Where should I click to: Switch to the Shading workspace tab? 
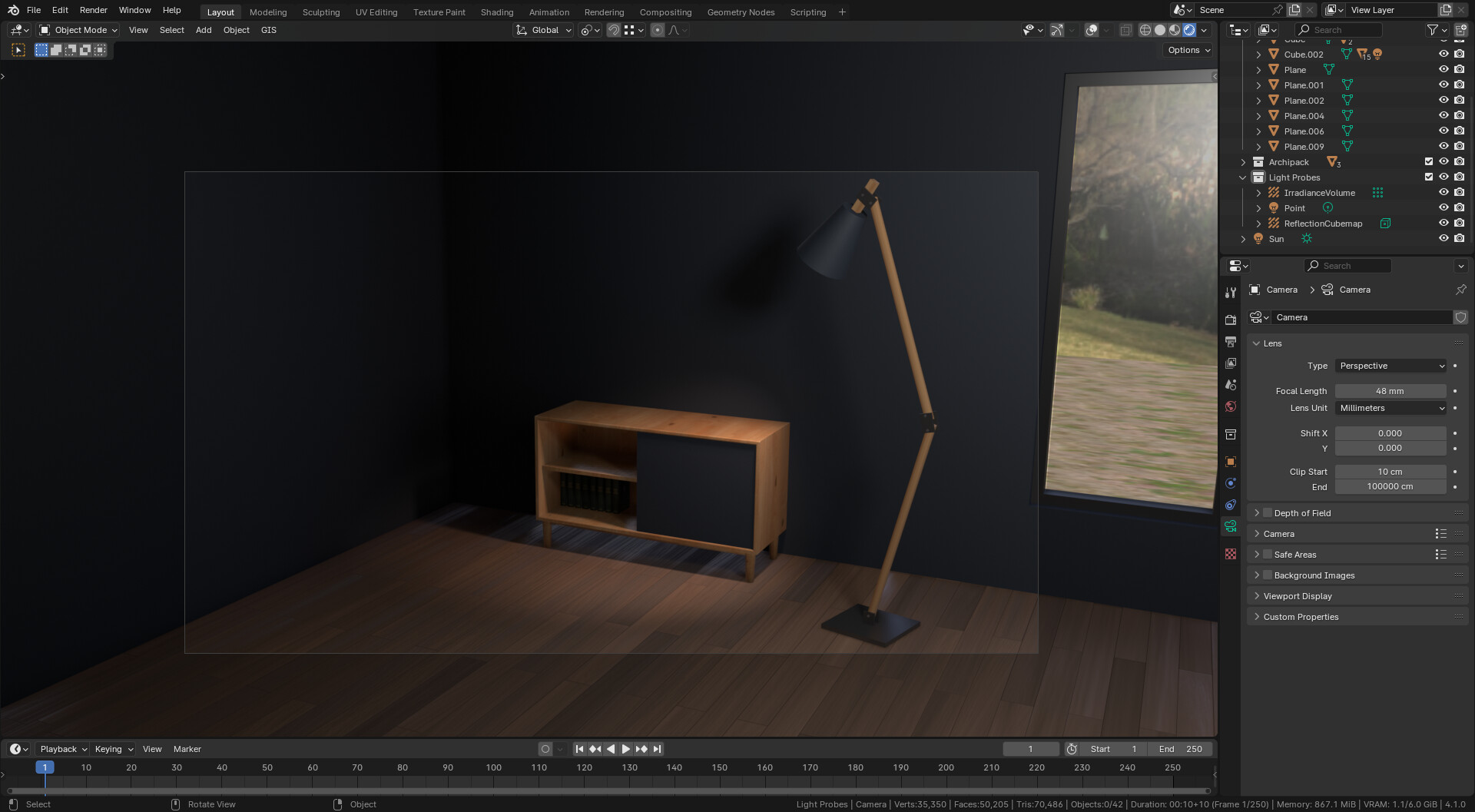pos(496,12)
